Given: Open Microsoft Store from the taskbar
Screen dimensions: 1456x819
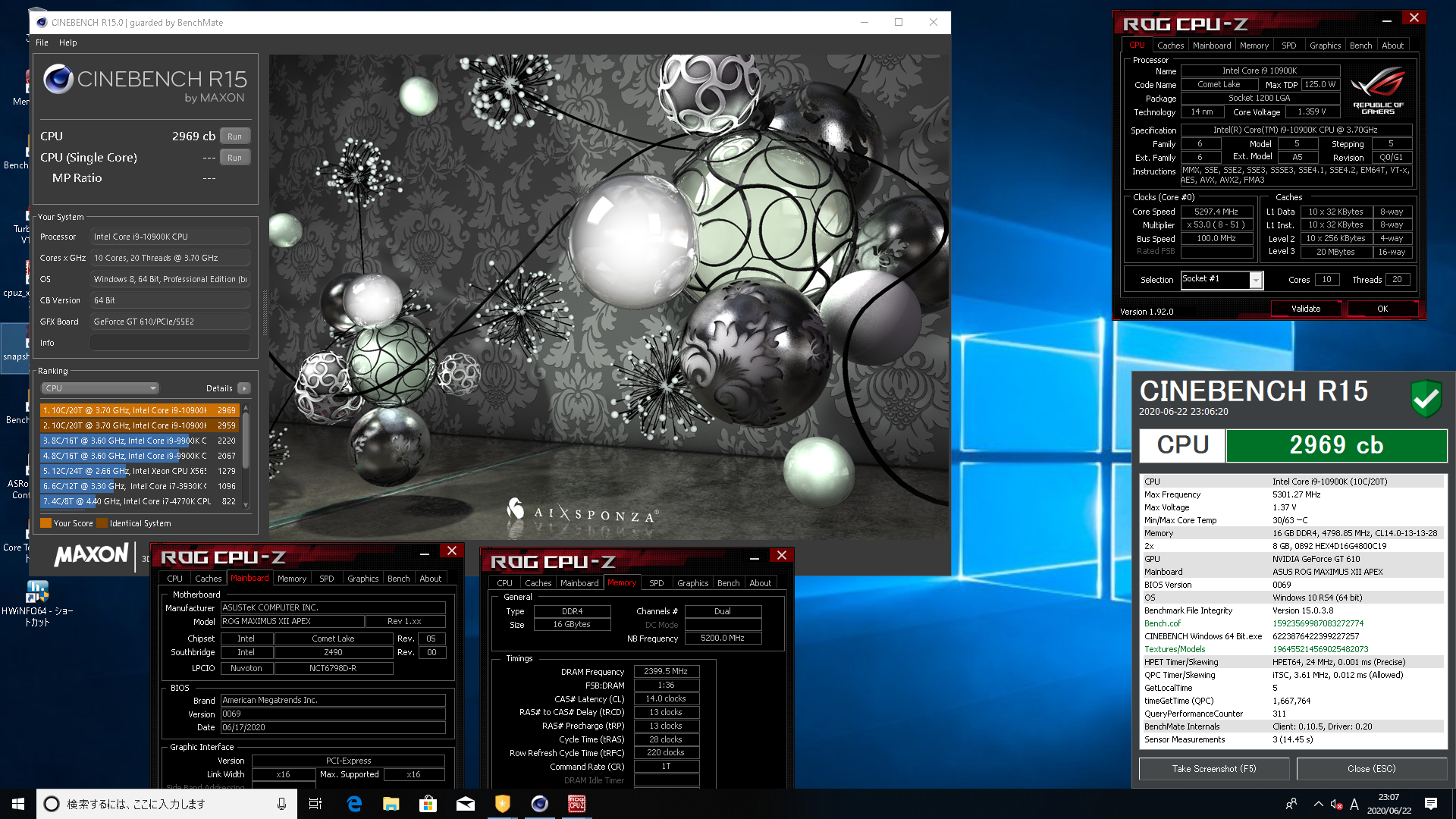Looking at the screenshot, I should [x=428, y=804].
